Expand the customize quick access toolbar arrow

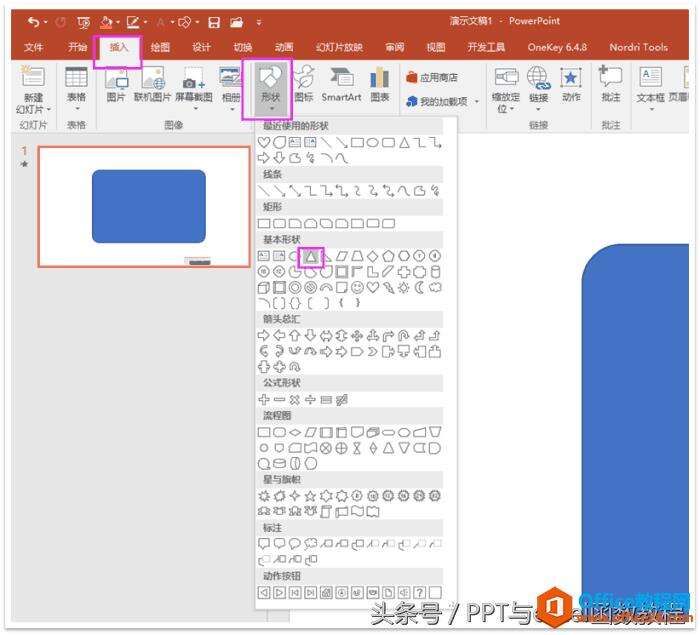tap(259, 22)
